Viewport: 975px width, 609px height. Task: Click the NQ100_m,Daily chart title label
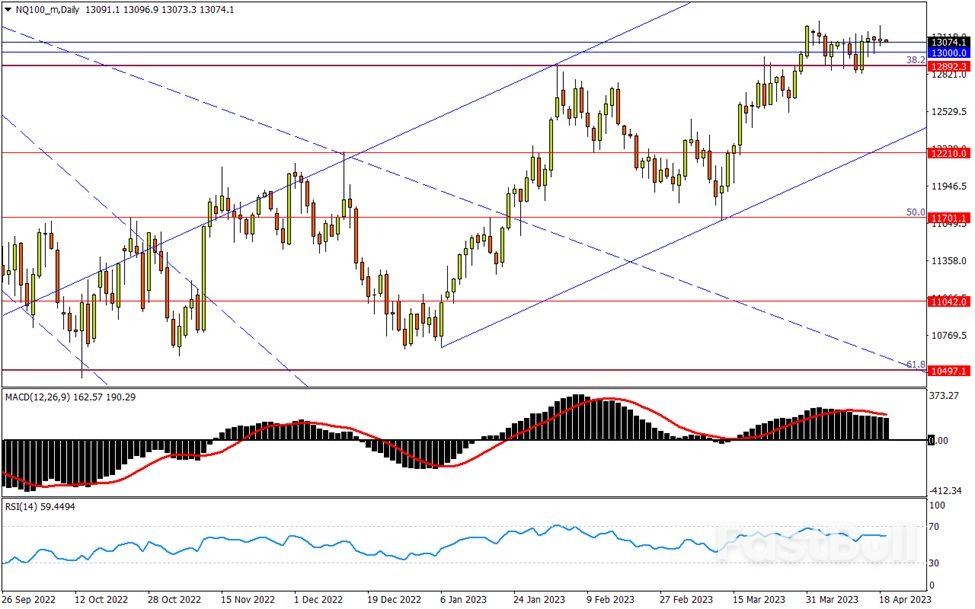47,9
